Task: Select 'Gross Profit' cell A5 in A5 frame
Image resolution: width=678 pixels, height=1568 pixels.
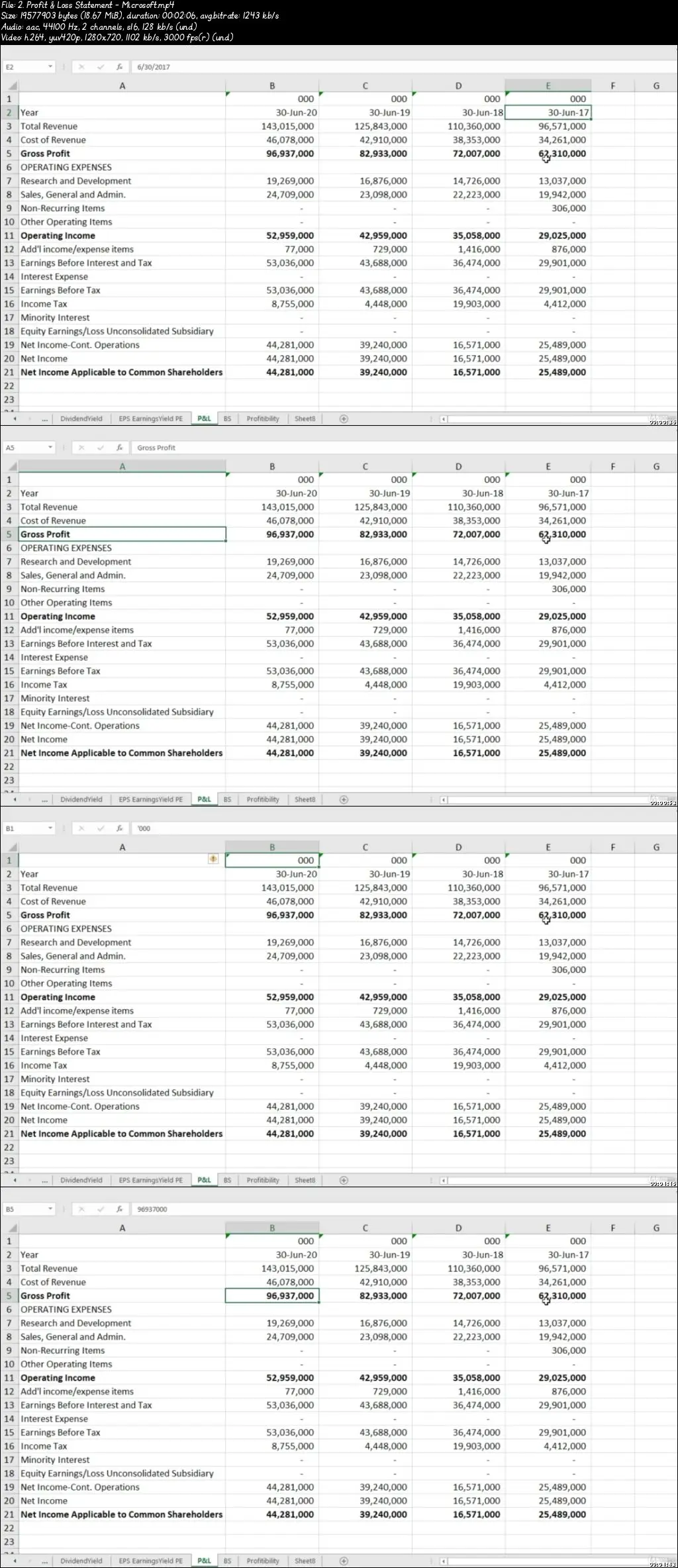Action: [x=122, y=534]
